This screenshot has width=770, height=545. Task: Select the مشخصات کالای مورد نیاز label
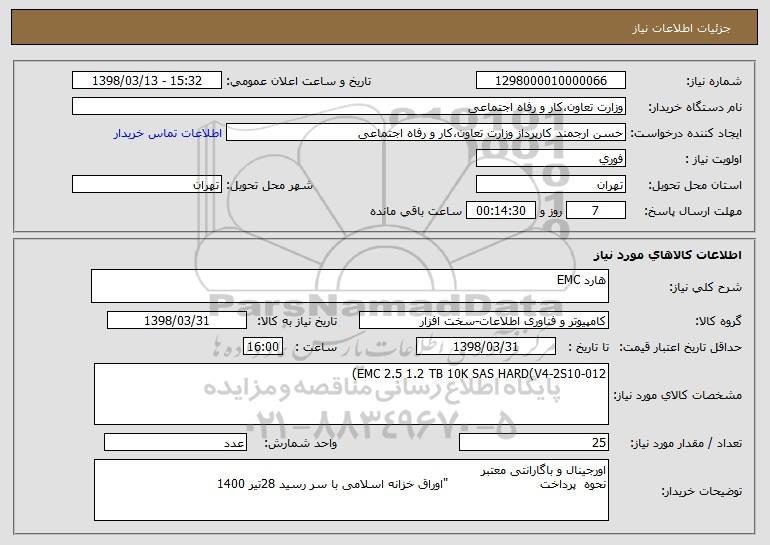pos(678,395)
